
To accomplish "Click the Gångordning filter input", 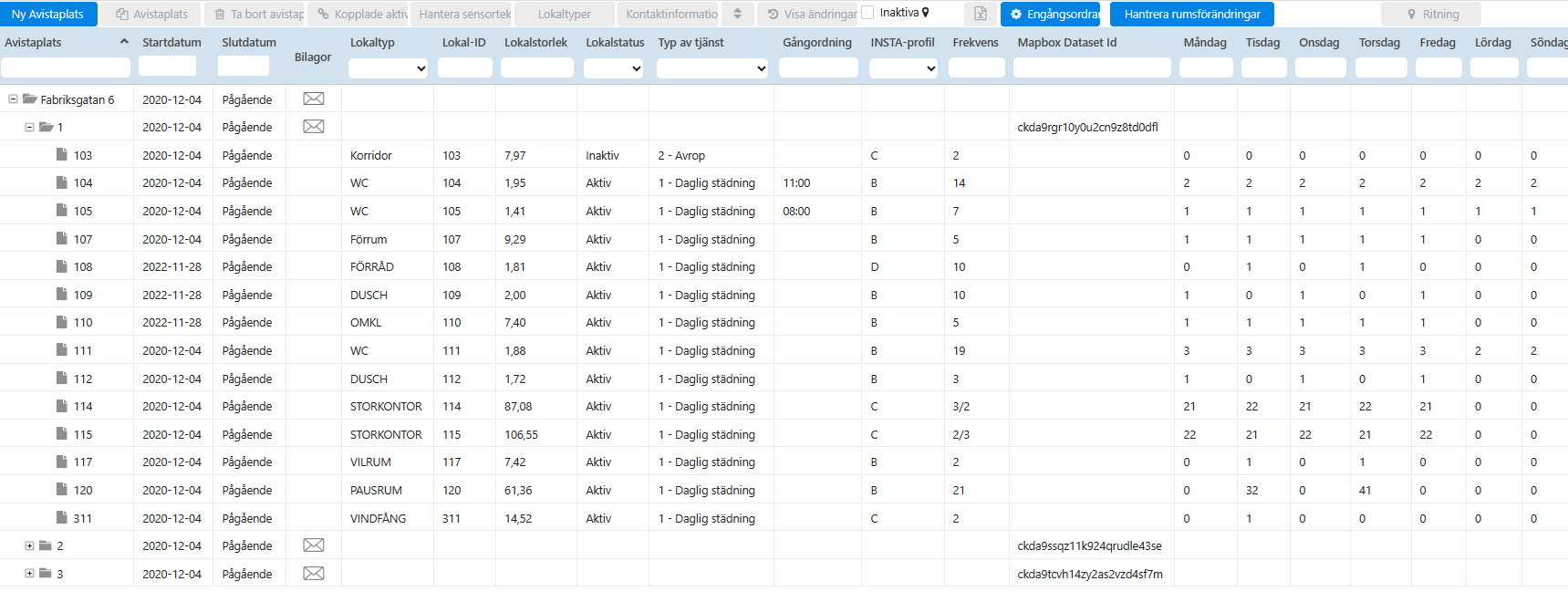I will pyautogui.click(x=818, y=68).
